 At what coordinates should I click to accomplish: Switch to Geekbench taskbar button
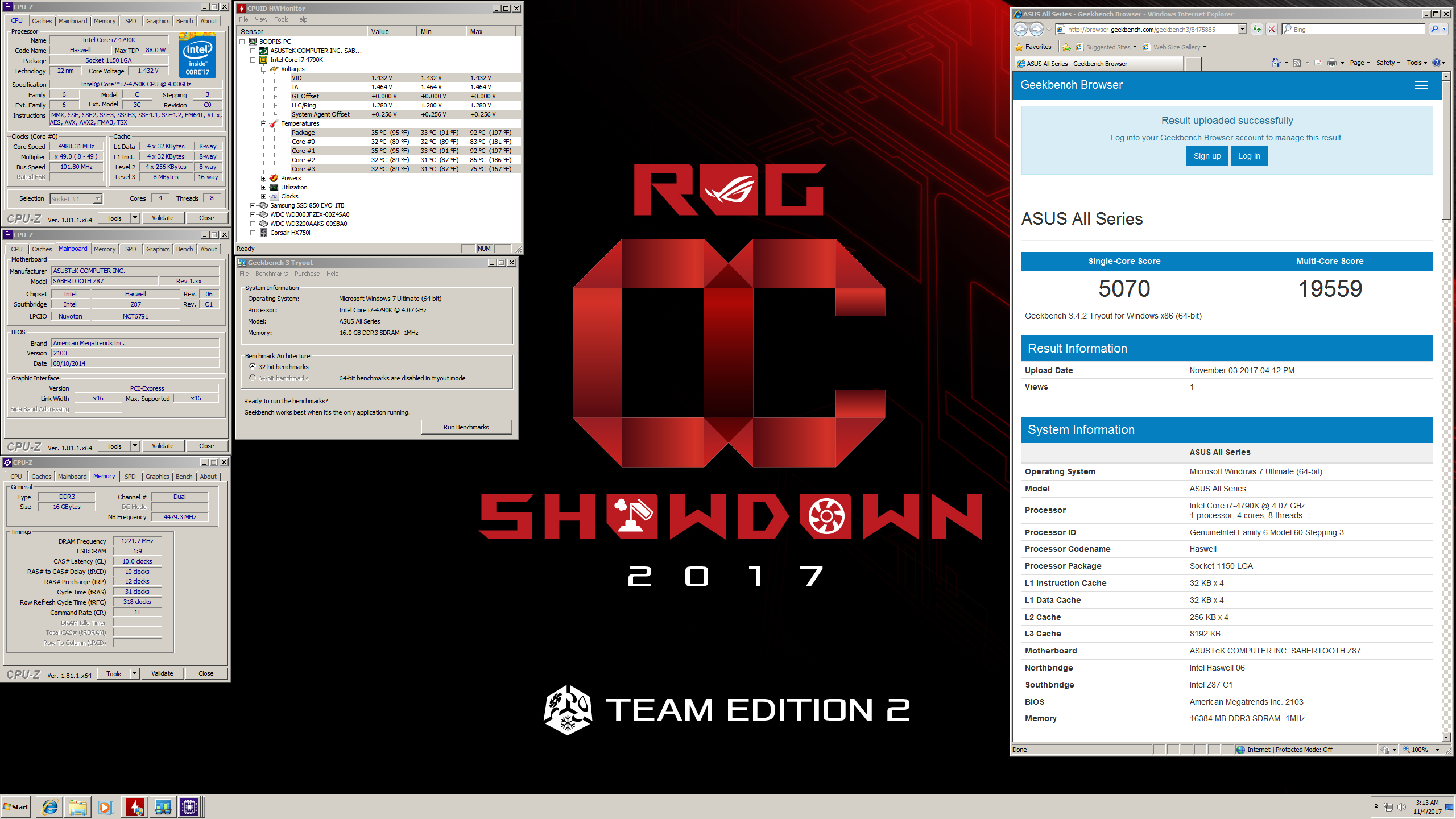pos(163,807)
